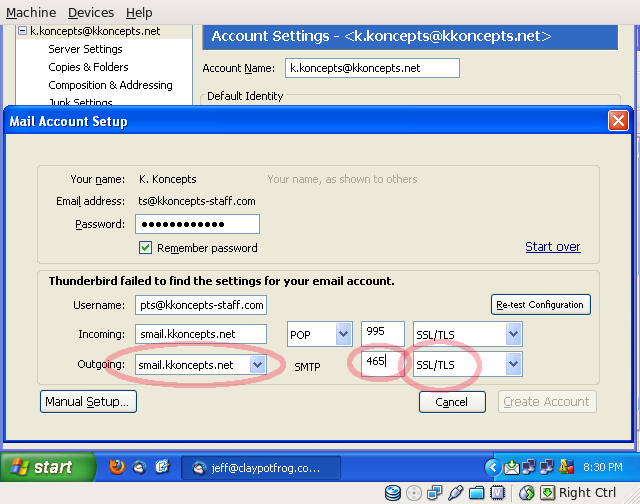Click the Windows Security alert tray icon
This screenshot has width=640, height=504.
pyautogui.click(x=567, y=467)
